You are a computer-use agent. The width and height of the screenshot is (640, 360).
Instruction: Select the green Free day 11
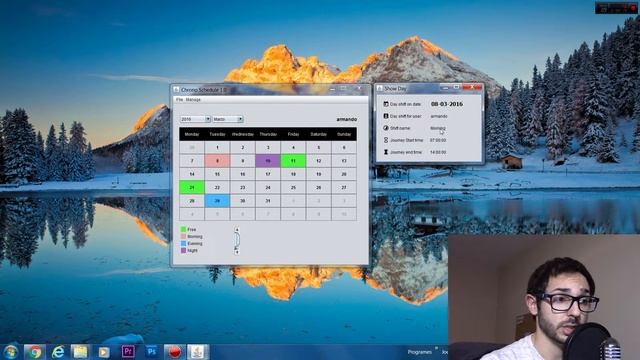point(293,161)
